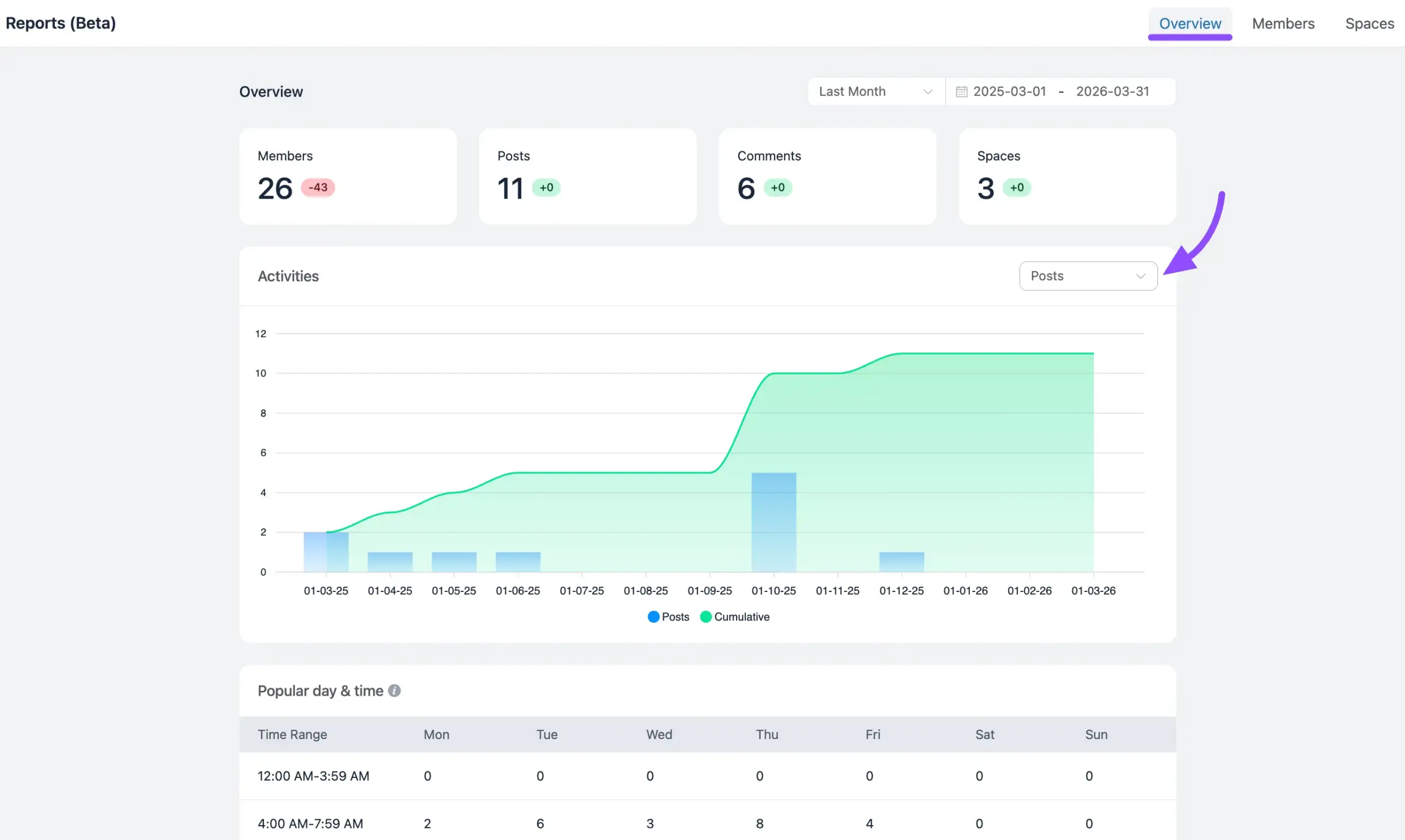Click the chevron in Posts activity selector
1405x840 pixels.
click(1140, 276)
